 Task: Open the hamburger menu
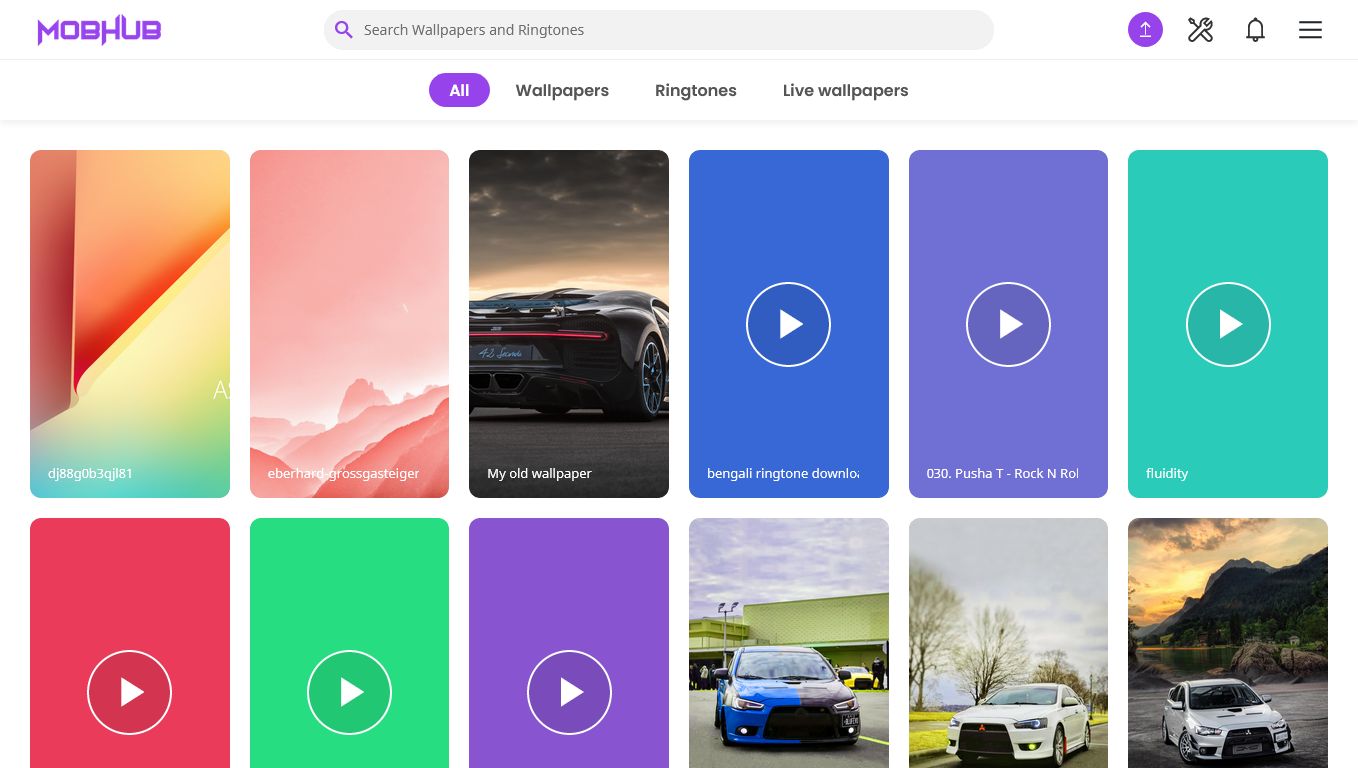pyautogui.click(x=1310, y=30)
